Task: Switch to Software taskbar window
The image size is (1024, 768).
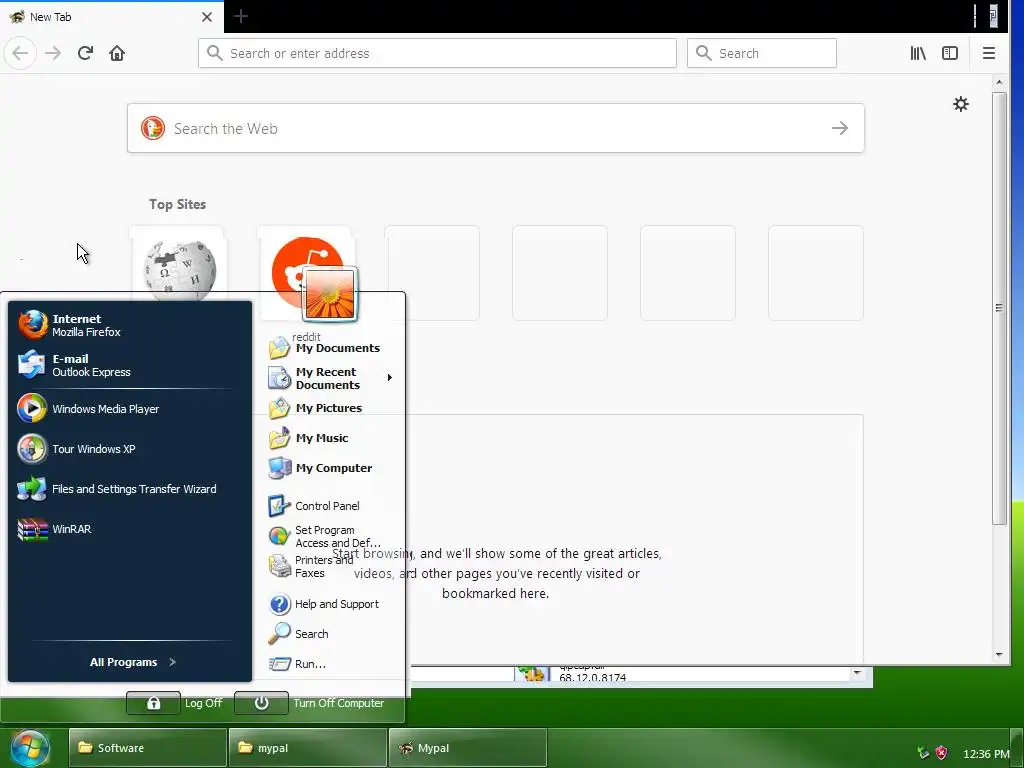Action: coord(148,748)
